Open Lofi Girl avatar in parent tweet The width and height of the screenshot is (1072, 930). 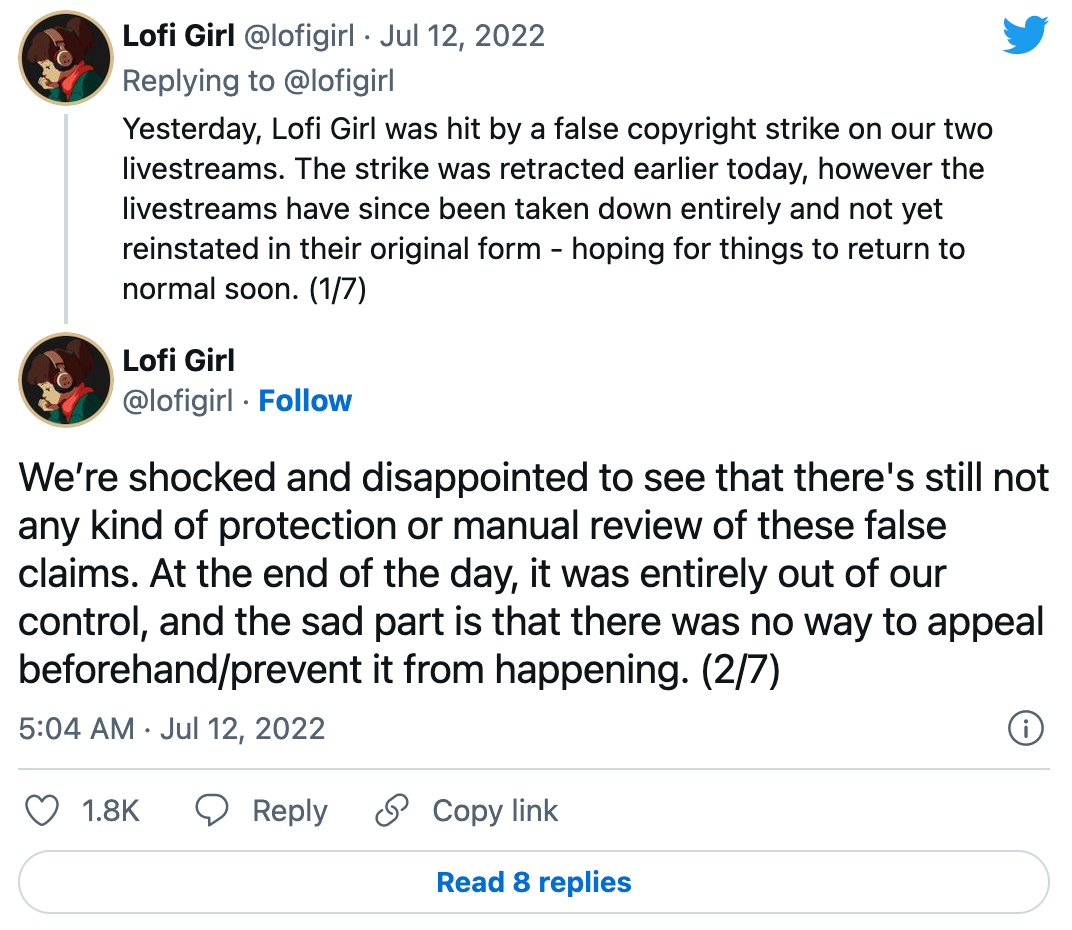pyautogui.click(x=66, y=57)
